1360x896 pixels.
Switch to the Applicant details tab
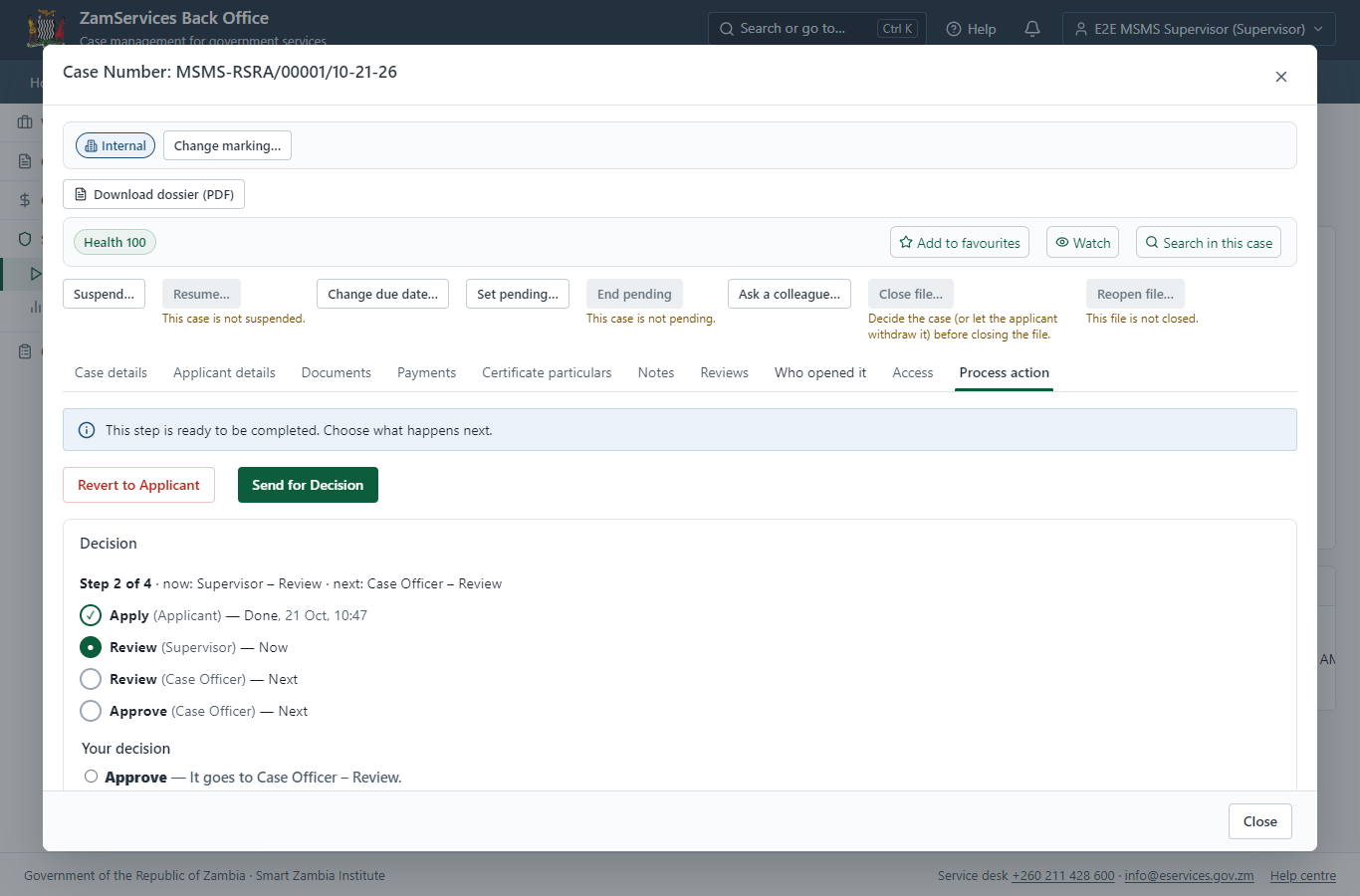(x=224, y=372)
